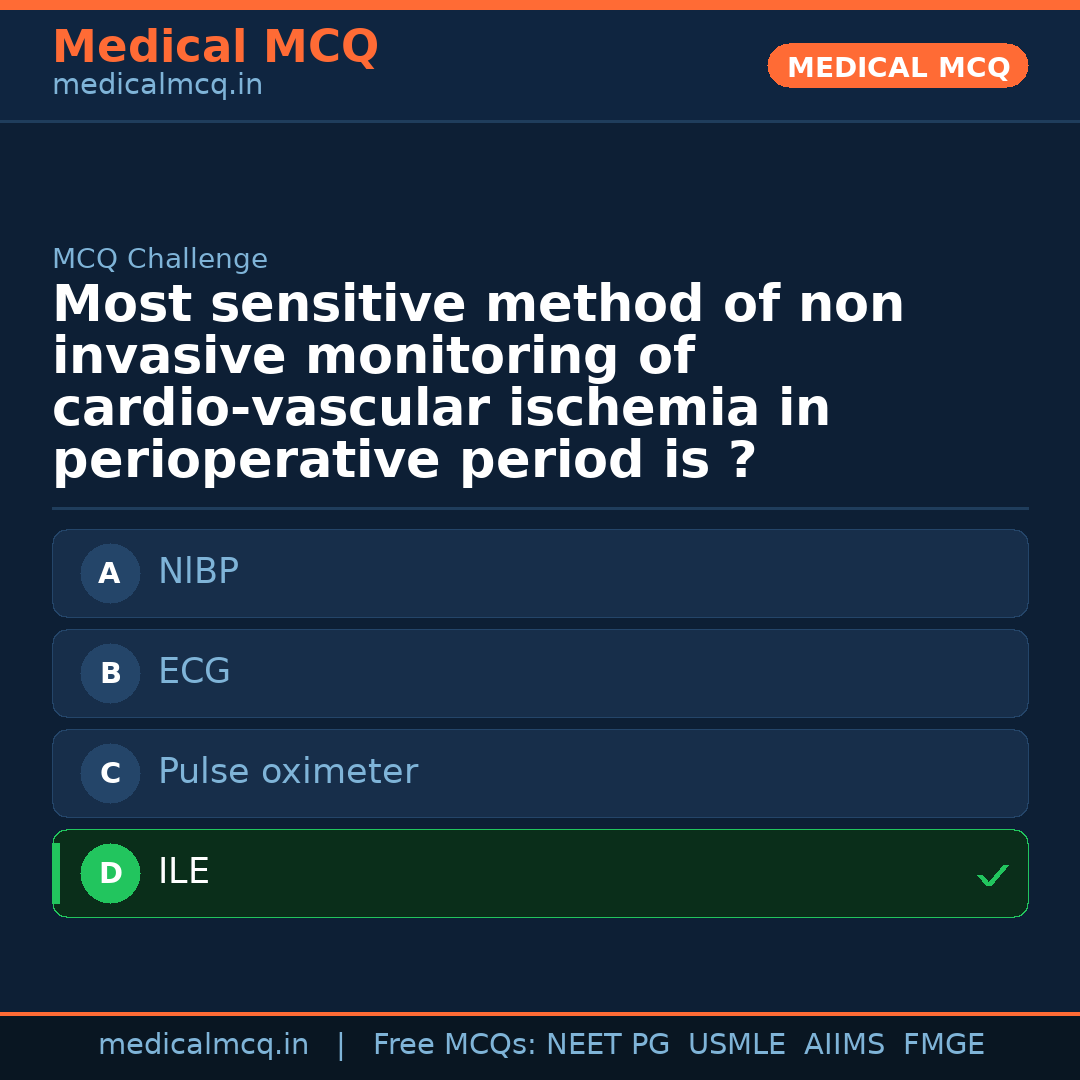1080x1080 pixels.
Task: Select the ECG answer text
Action: tap(194, 672)
